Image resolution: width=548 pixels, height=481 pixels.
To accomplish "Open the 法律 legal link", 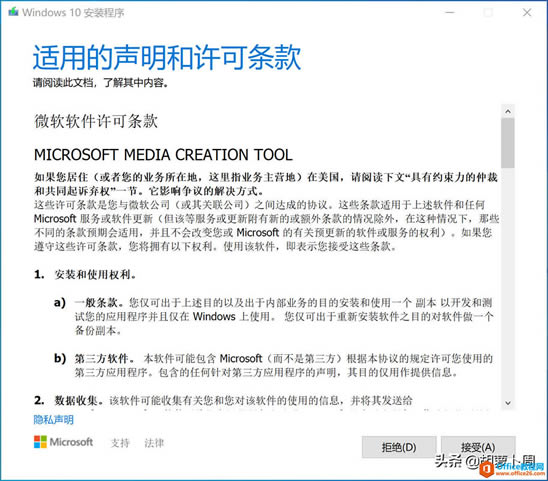I will coord(154,443).
